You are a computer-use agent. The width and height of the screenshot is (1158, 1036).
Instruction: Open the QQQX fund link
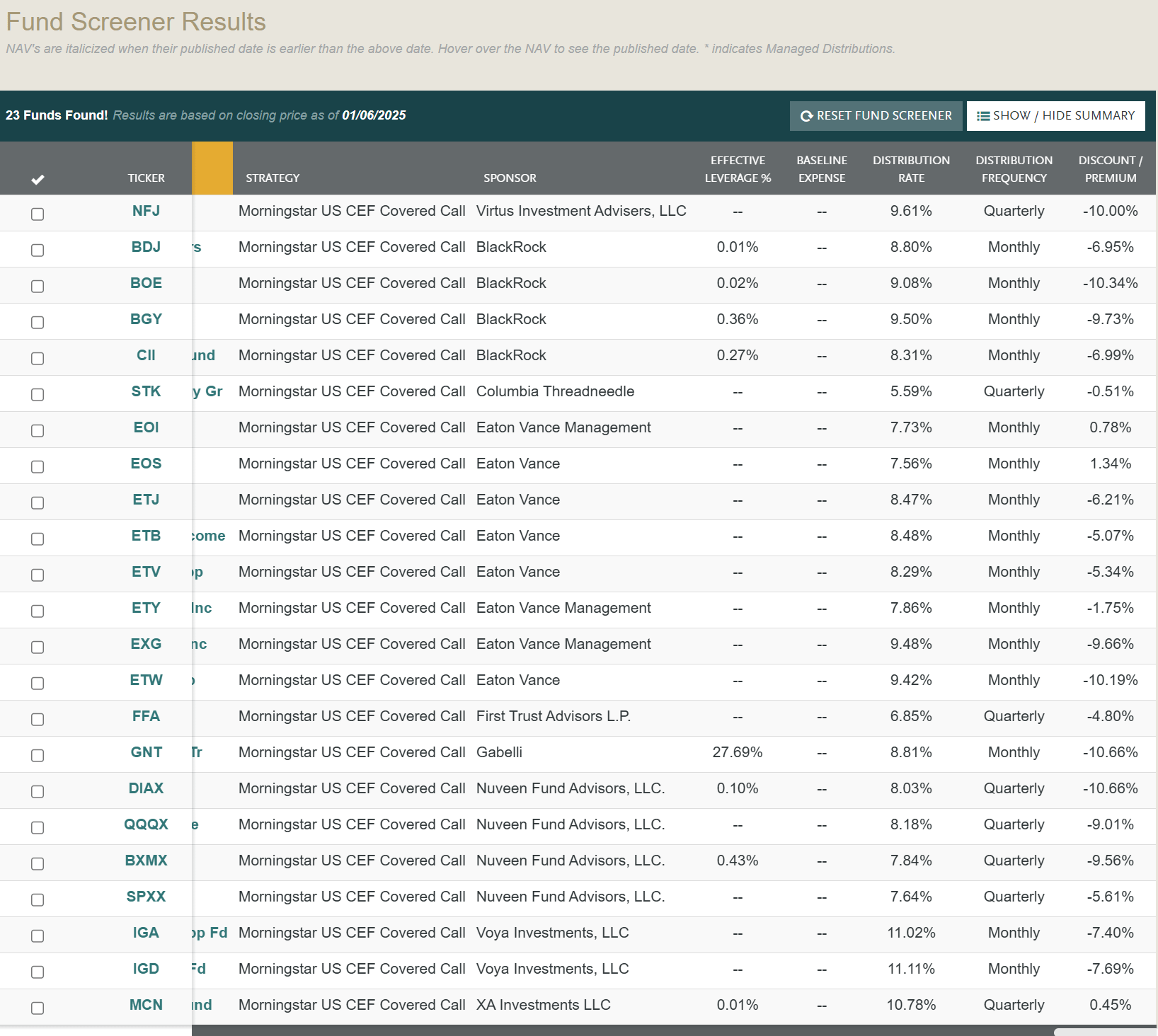[147, 824]
